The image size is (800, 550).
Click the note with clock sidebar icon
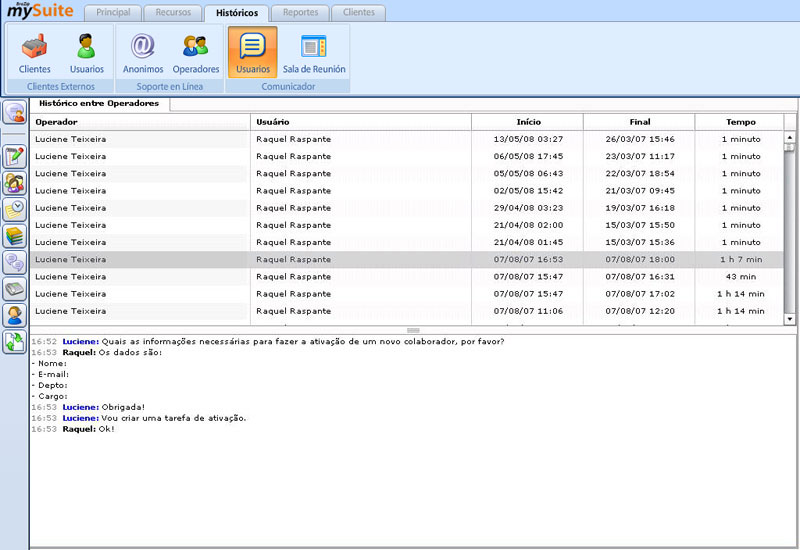tap(15, 209)
